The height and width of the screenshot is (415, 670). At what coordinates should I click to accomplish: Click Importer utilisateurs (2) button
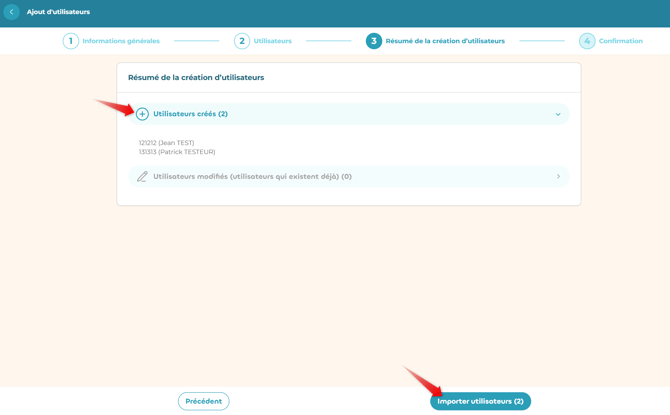[480, 401]
